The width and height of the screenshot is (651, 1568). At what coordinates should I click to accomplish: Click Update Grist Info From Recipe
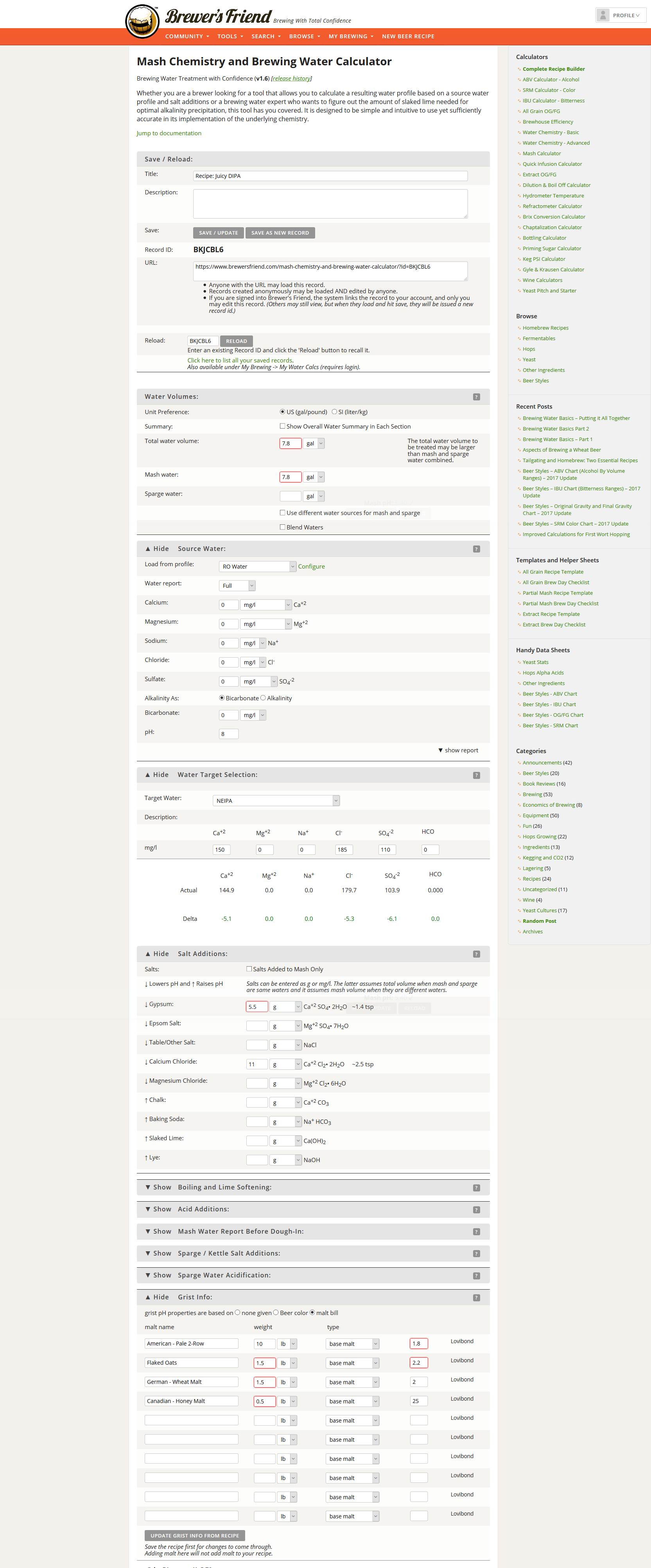click(x=195, y=1535)
